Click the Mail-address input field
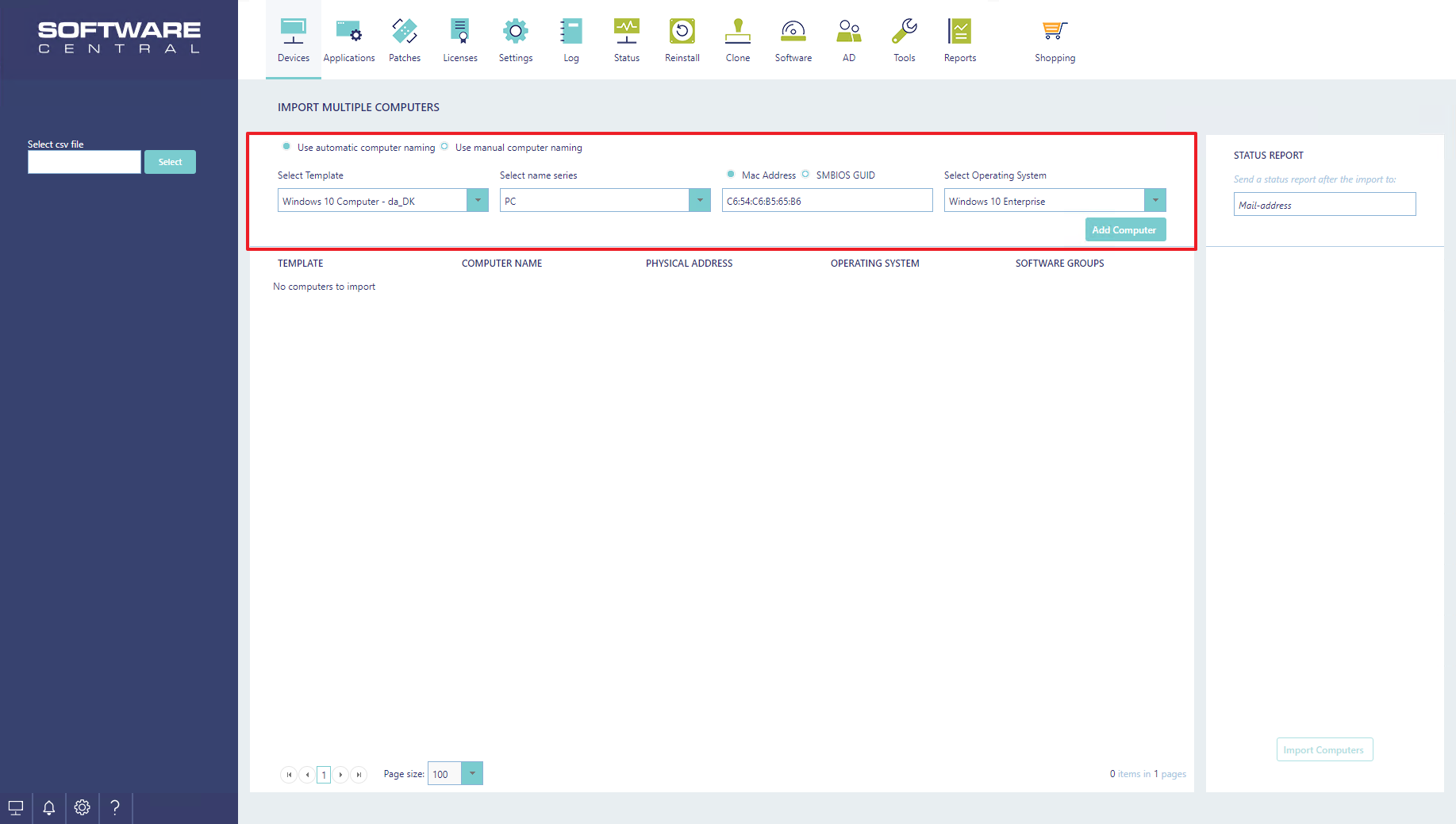Viewport: 1456px width, 824px height. coord(1324,205)
